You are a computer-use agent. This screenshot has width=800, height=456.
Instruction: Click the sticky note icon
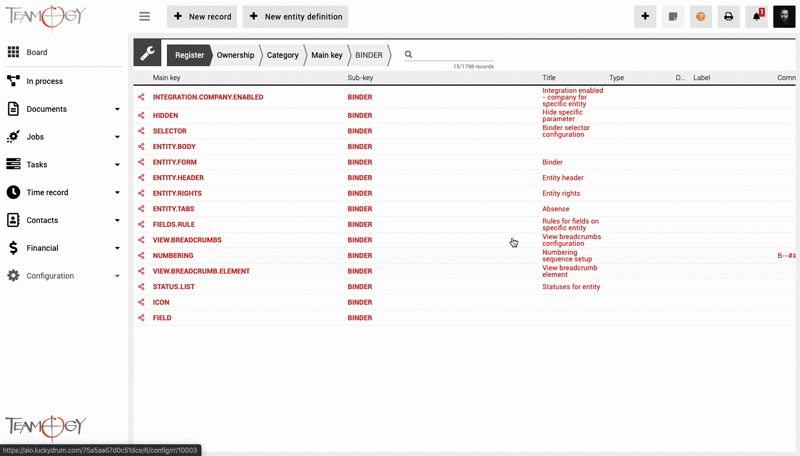(x=673, y=17)
